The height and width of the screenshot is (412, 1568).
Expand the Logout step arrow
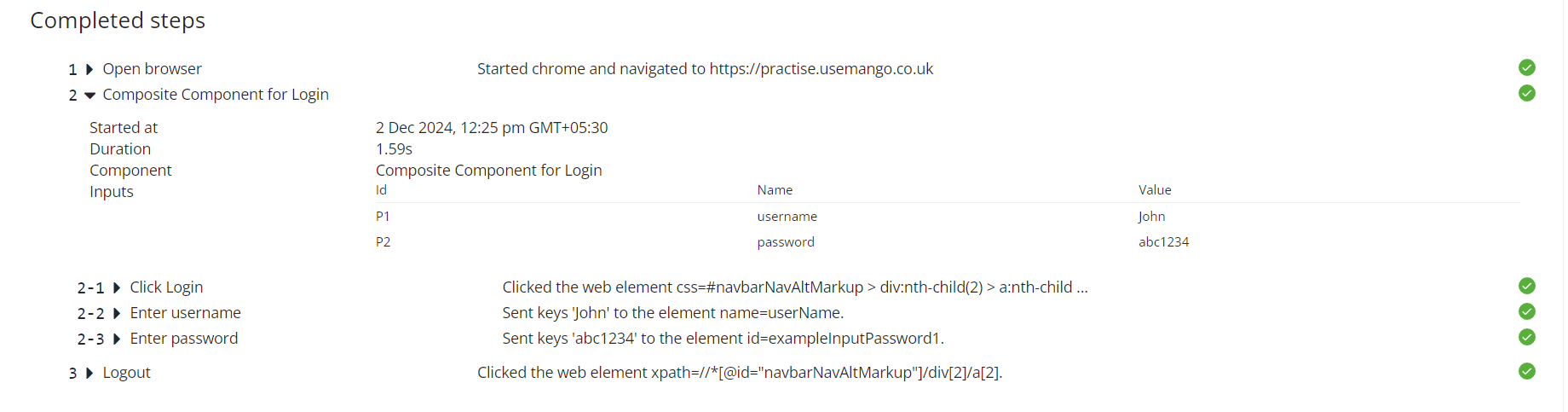coord(89,373)
